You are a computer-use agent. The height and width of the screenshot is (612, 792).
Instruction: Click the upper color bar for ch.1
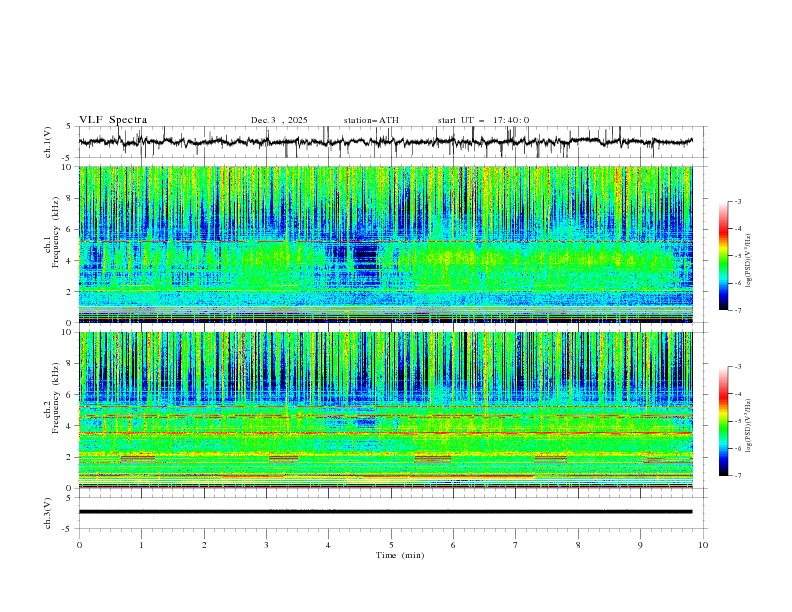(x=723, y=255)
